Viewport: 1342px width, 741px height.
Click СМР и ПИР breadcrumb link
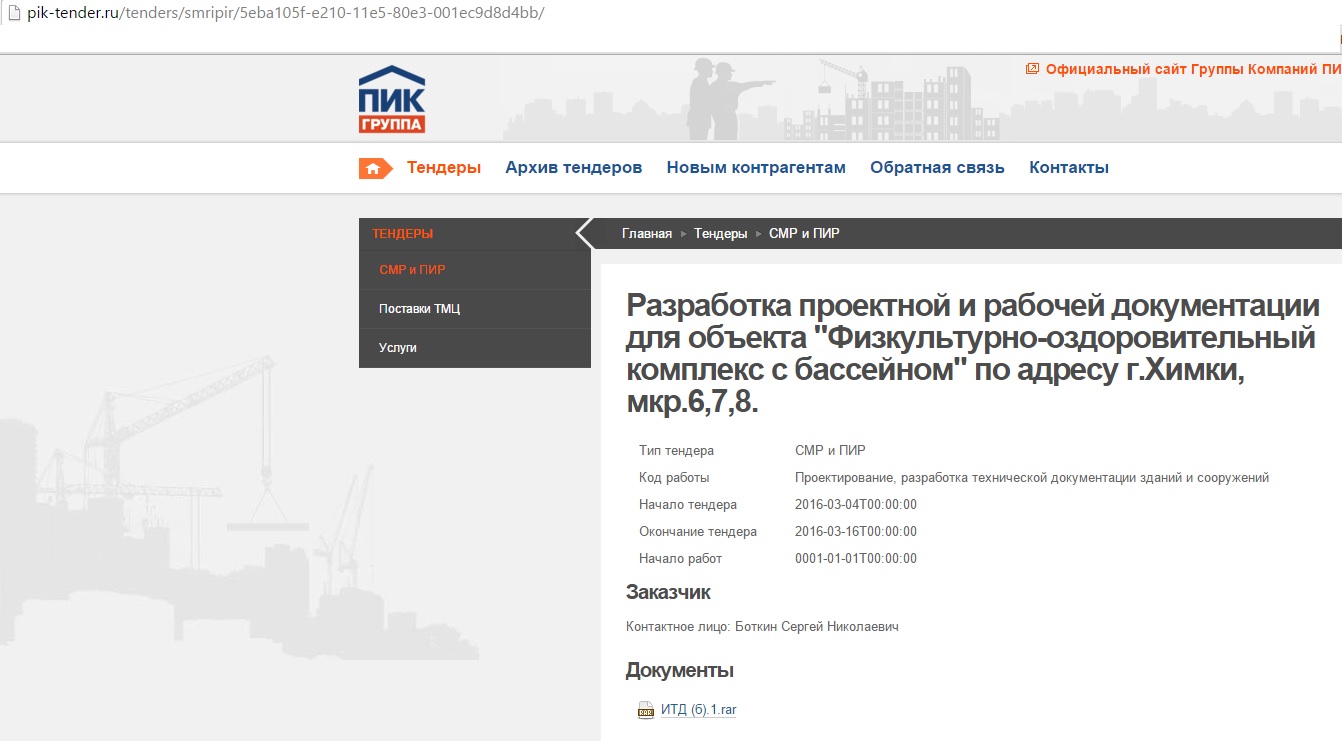pyautogui.click(x=804, y=234)
